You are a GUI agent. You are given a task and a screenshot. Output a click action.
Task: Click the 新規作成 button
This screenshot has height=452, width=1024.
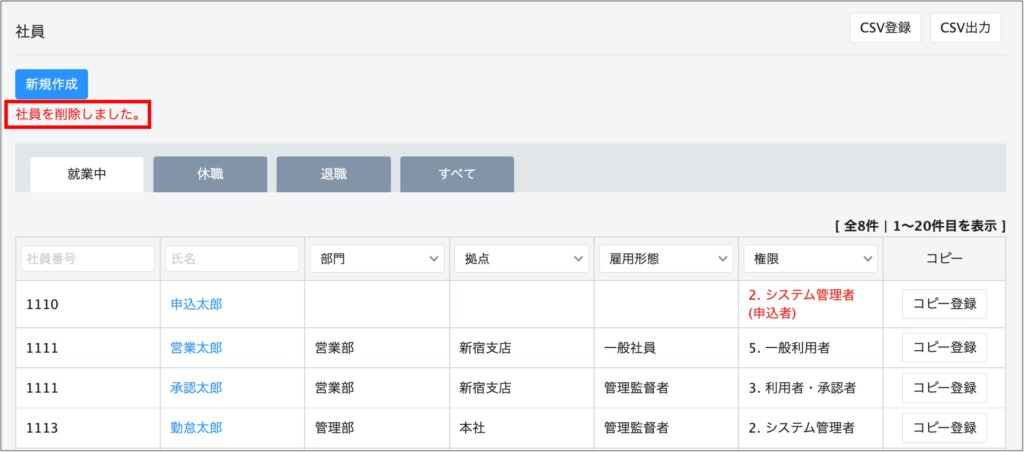(51, 84)
